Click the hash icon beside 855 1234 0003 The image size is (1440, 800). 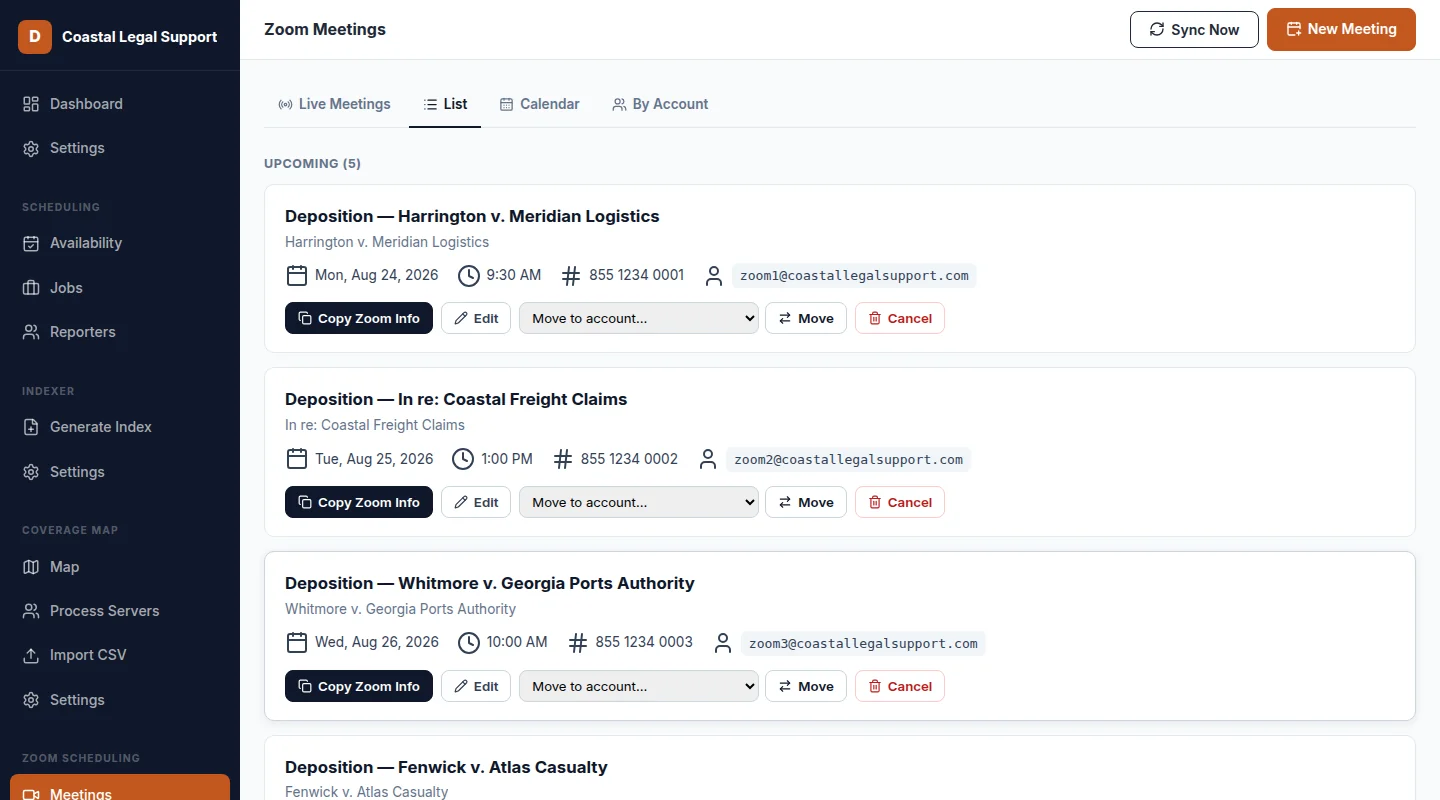point(577,643)
